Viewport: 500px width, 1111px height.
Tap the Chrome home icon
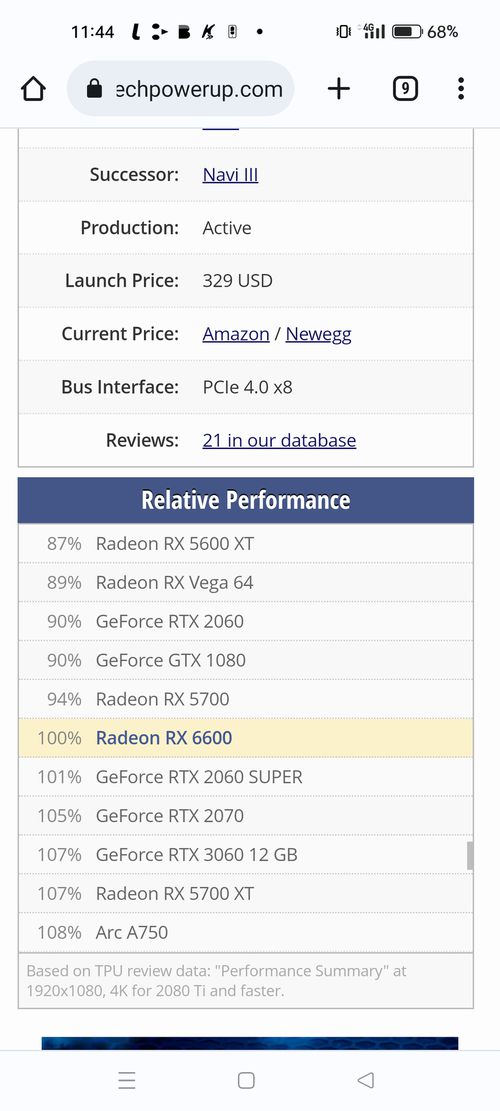(x=33, y=89)
